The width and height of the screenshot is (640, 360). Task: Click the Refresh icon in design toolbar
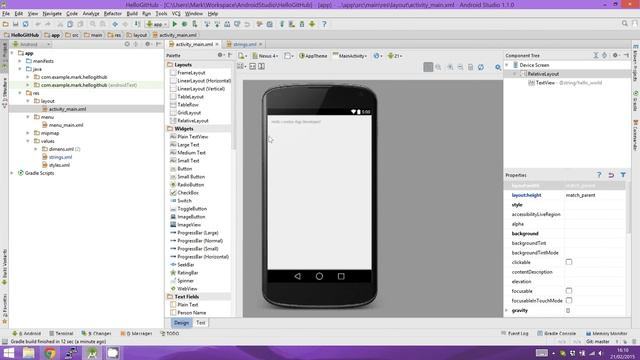pyautogui.click(x=481, y=67)
